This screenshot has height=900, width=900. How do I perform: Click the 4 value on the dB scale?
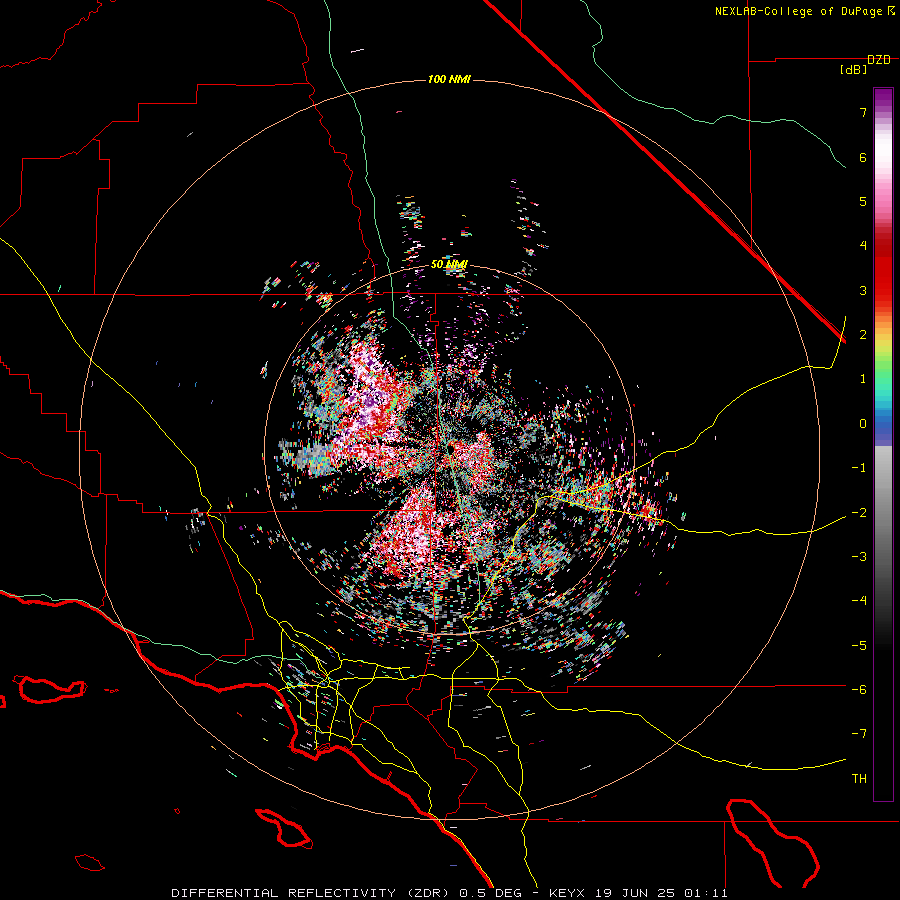[863, 246]
